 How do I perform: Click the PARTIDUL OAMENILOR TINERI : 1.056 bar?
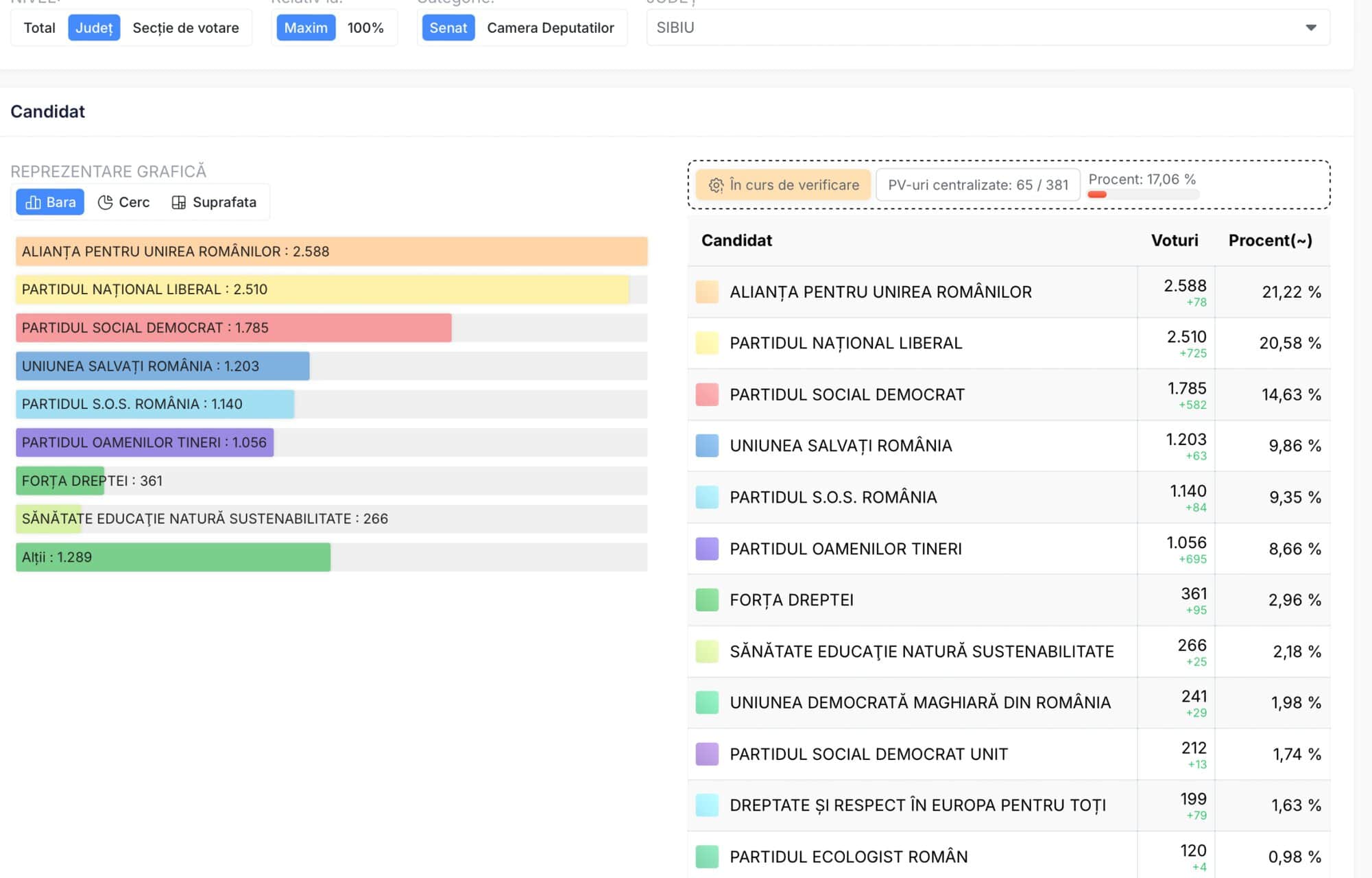pyautogui.click(x=145, y=442)
